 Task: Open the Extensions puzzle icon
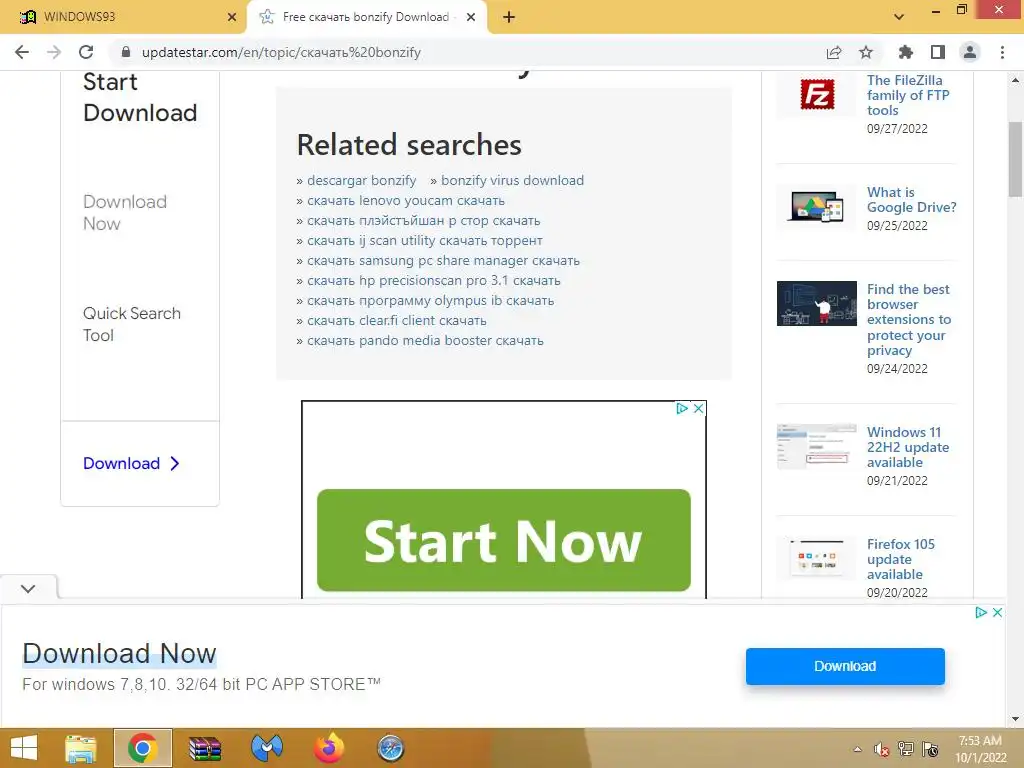click(x=905, y=52)
